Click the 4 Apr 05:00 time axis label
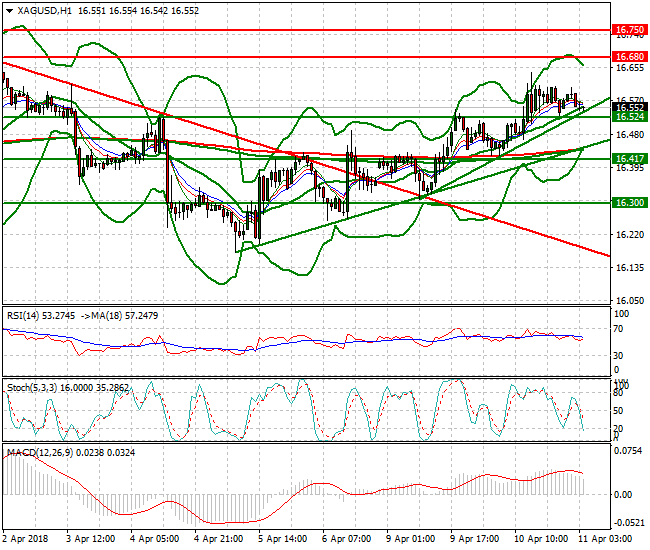The width and height of the screenshot is (650, 550). 155,539
